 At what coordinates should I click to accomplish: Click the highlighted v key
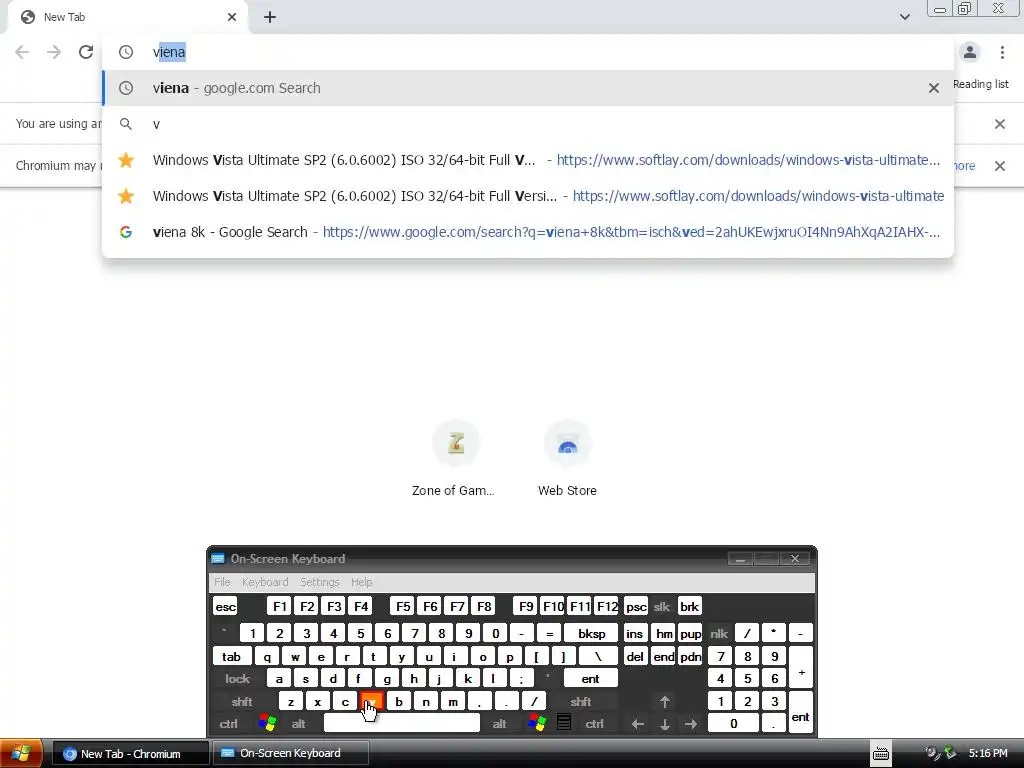coord(372,702)
